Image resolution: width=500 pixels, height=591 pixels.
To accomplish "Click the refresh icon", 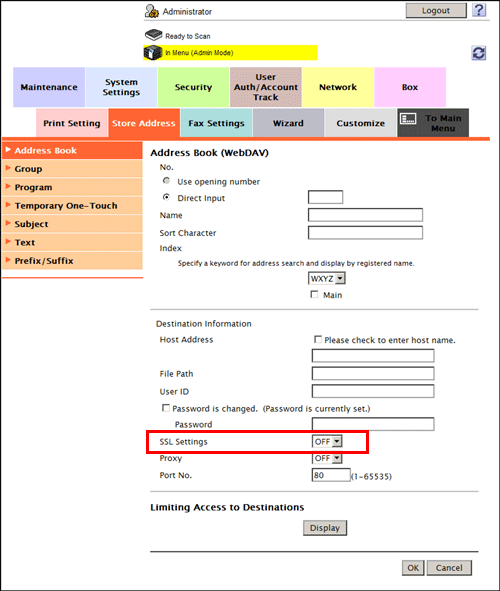I will (479, 53).
